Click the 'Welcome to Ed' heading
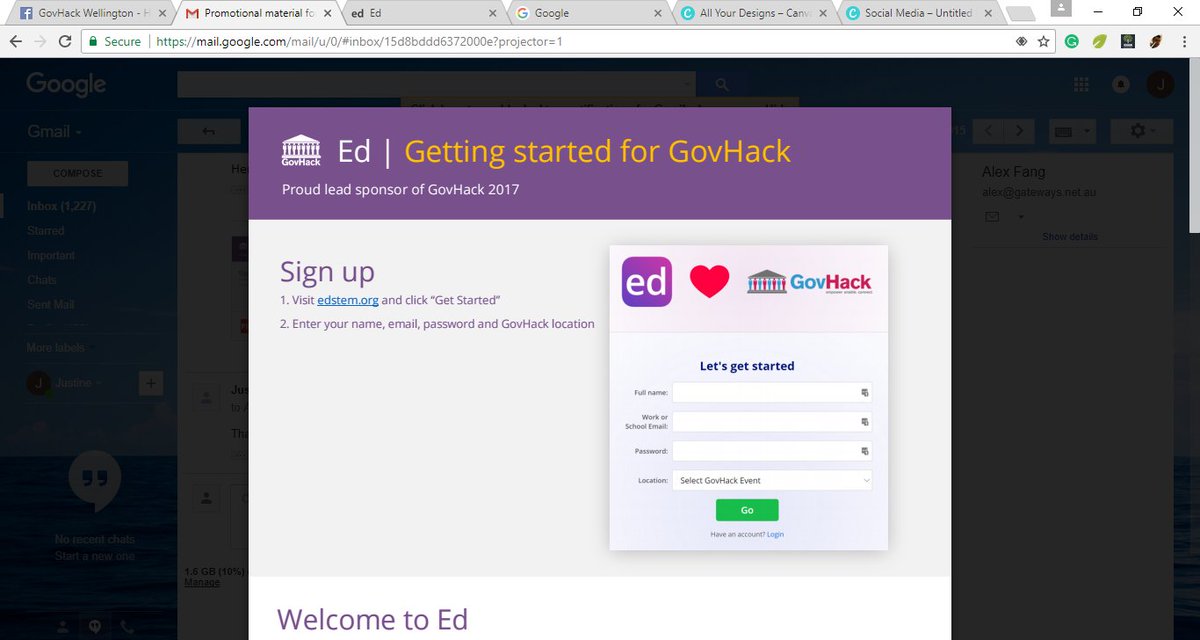 click(x=372, y=620)
